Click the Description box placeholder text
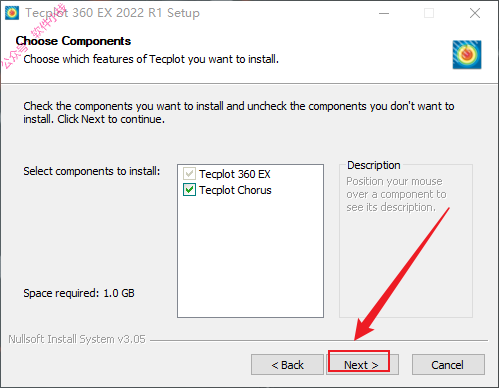Screen dimensions: 499x388 point(396,194)
